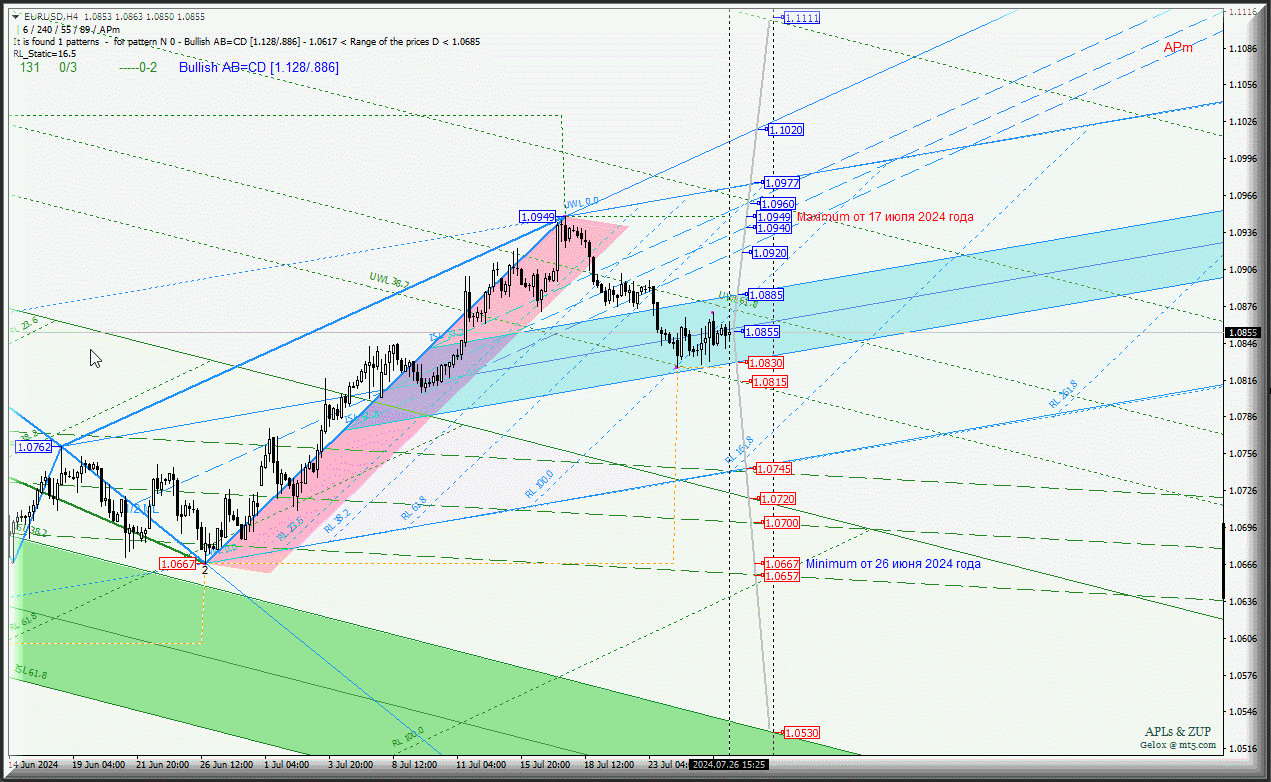Select the 1.0885 blue price tag

pyautogui.click(x=765, y=295)
